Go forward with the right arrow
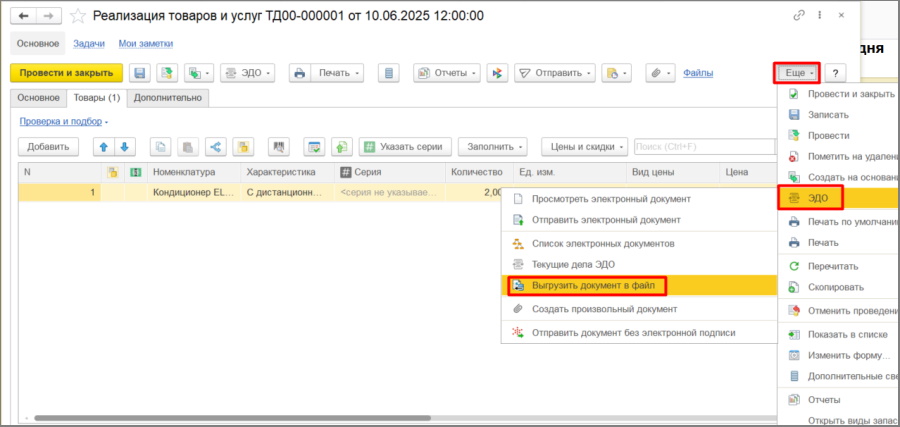The height and width of the screenshot is (427, 900). pos(49,16)
